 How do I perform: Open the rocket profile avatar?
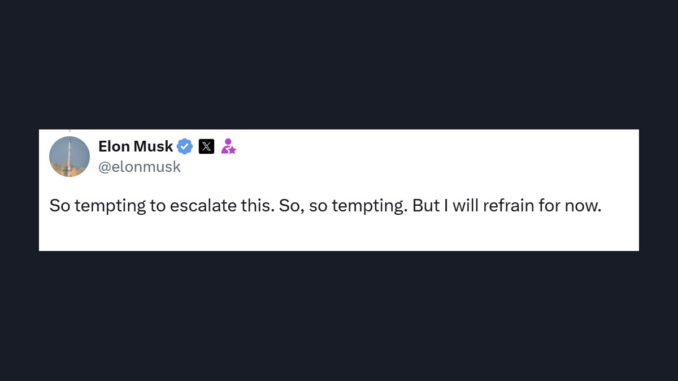[69, 156]
